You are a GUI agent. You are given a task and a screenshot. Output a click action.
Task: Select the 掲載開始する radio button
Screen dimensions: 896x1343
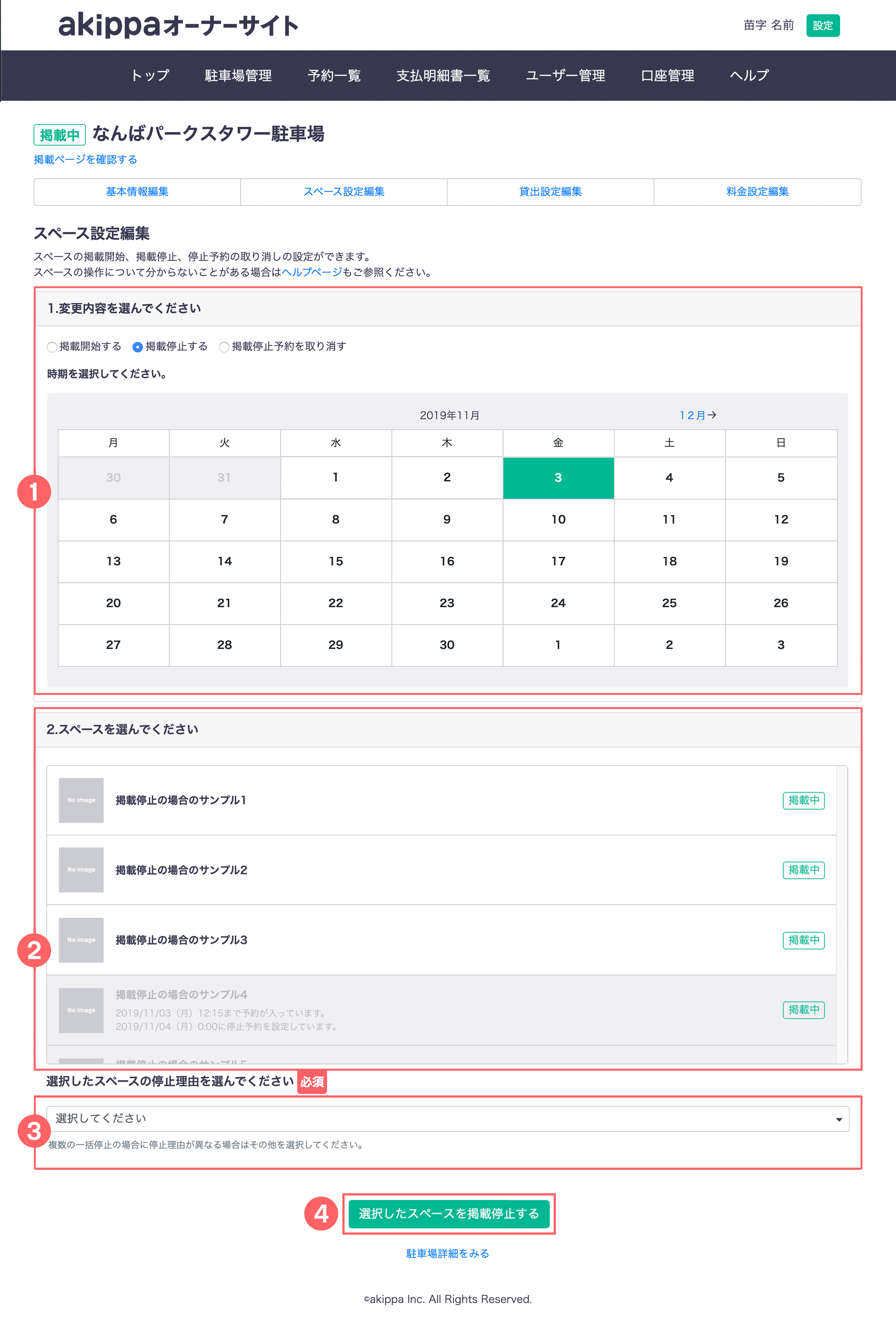52,347
